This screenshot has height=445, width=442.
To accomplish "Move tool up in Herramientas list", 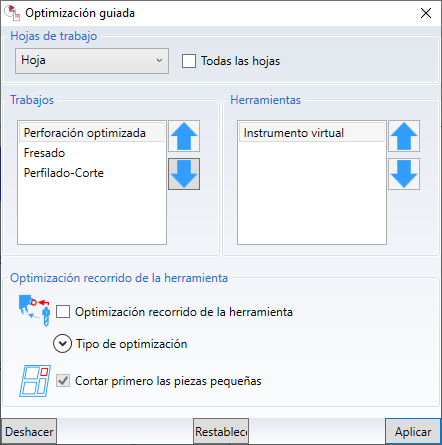I will pyautogui.click(x=404, y=136).
